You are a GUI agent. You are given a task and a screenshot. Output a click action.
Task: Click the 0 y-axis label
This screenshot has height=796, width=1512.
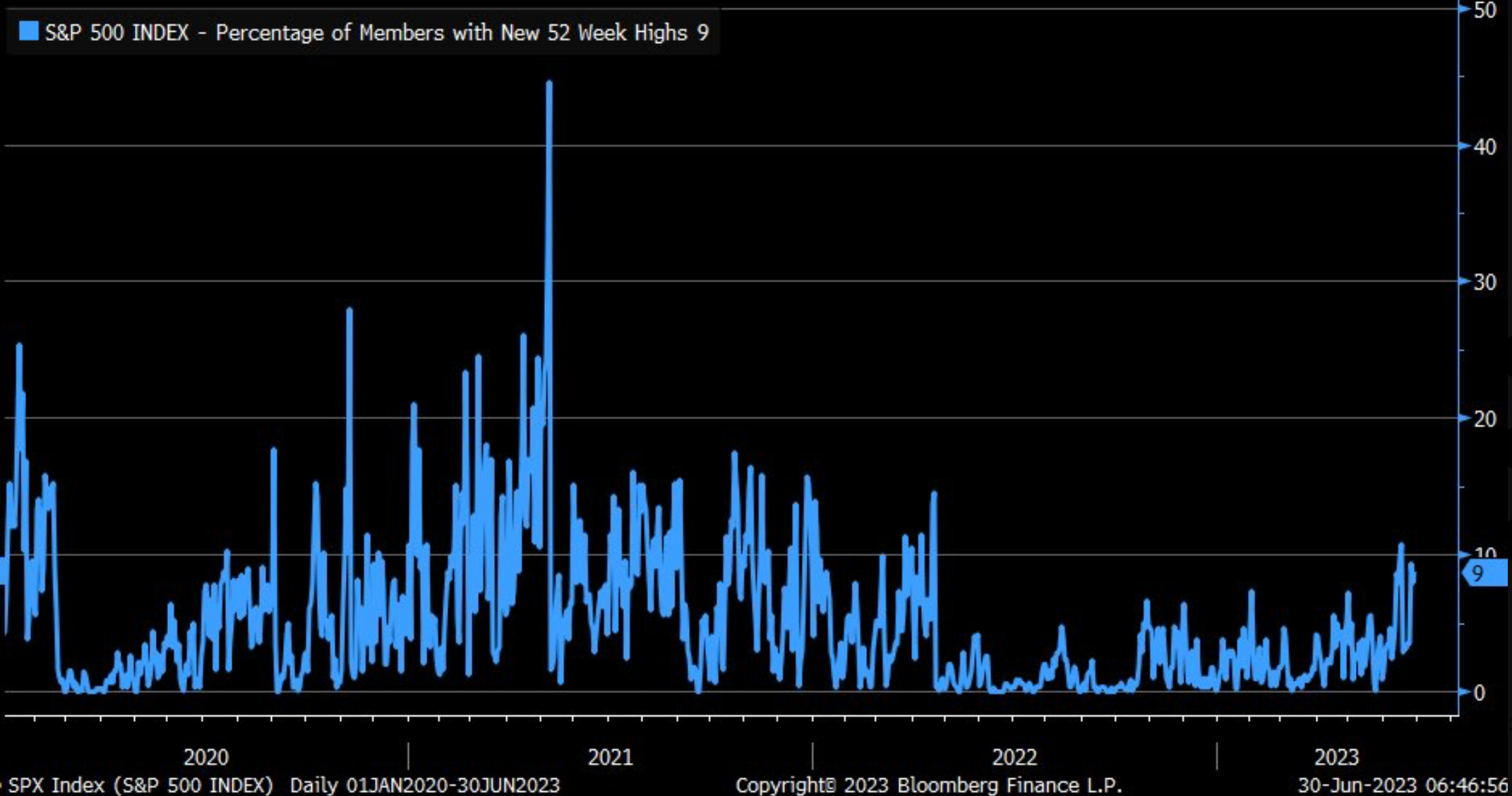pyautogui.click(x=1479, y=693)
